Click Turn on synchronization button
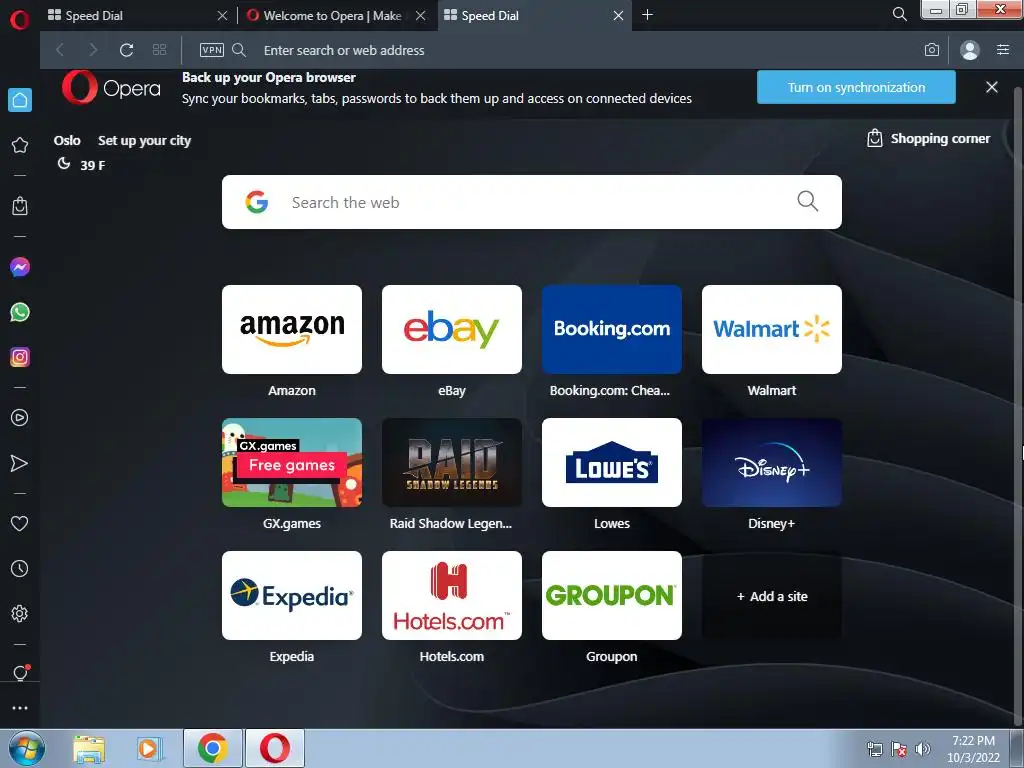The width and height of the screenshot is (1024, 768). (856, 88)
